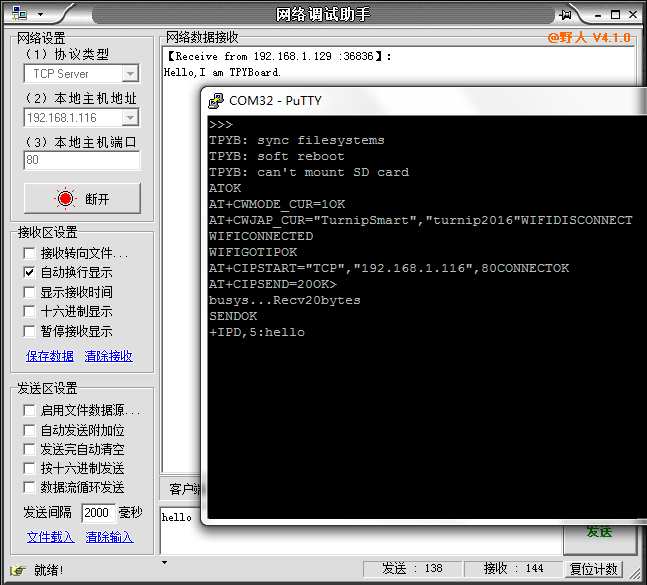
Task: Open the TCP Server protocol type dropdown
Action: click(x=130, y=74)
